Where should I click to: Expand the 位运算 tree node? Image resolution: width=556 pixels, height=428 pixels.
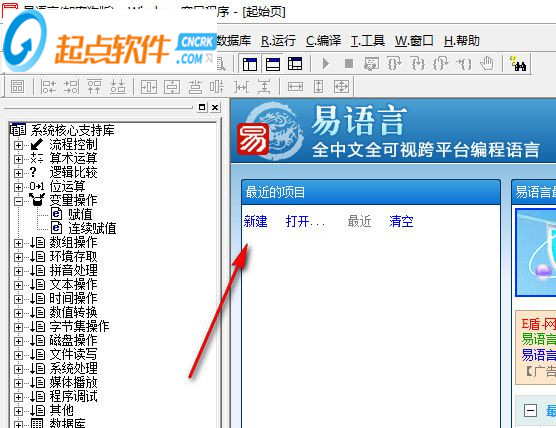[18, 187]
